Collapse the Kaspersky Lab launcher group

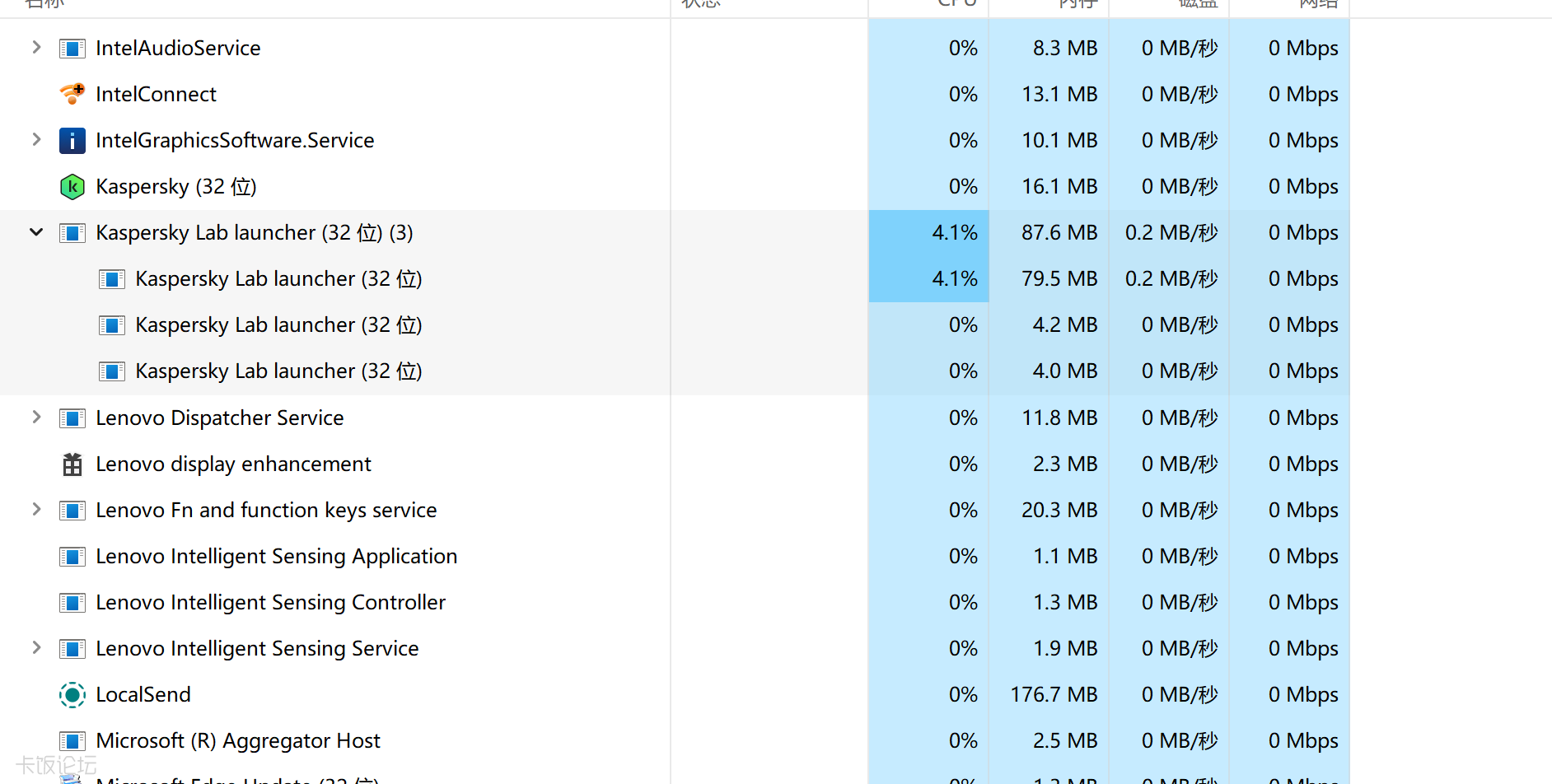point(36,232)
